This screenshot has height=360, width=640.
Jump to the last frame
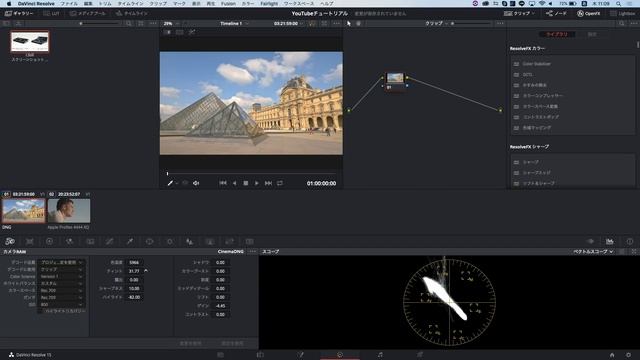click(268, 183)
